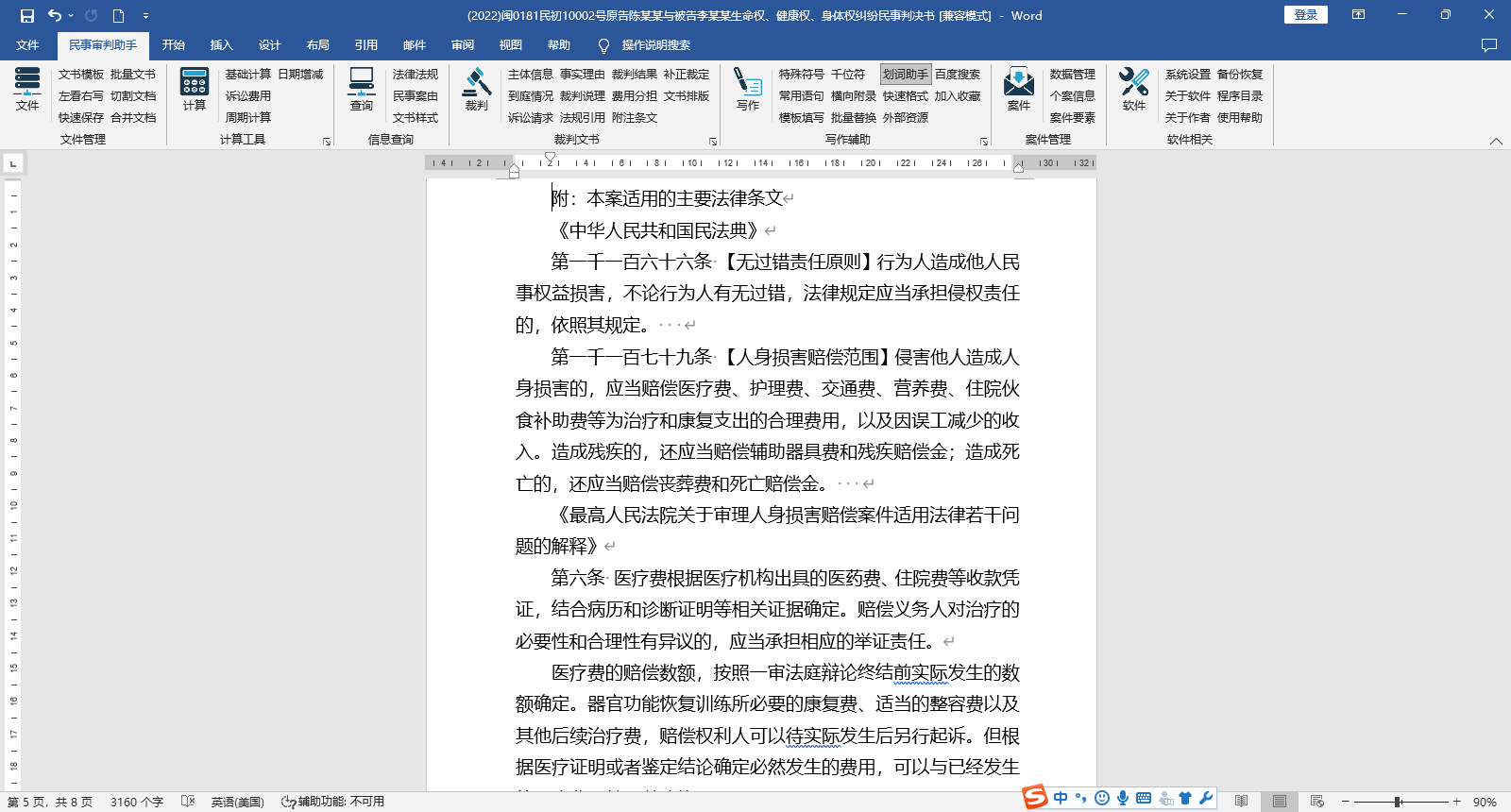Click the first-line indent marker on ruler
The height and width of the screenshot is (812, 1511).
(550, 157)
